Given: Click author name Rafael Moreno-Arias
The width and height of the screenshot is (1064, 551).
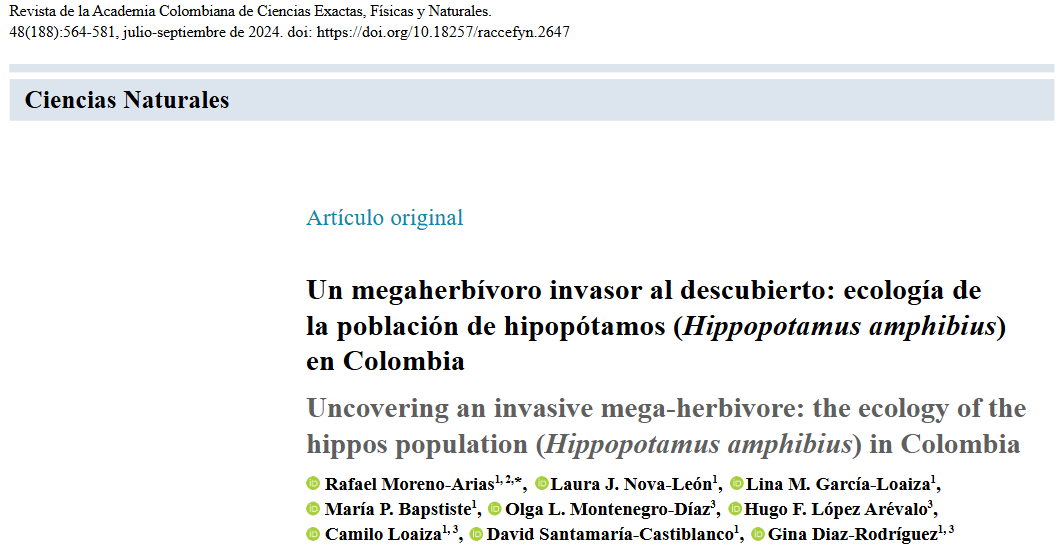Looking at the screenshot, I should 409,484.
